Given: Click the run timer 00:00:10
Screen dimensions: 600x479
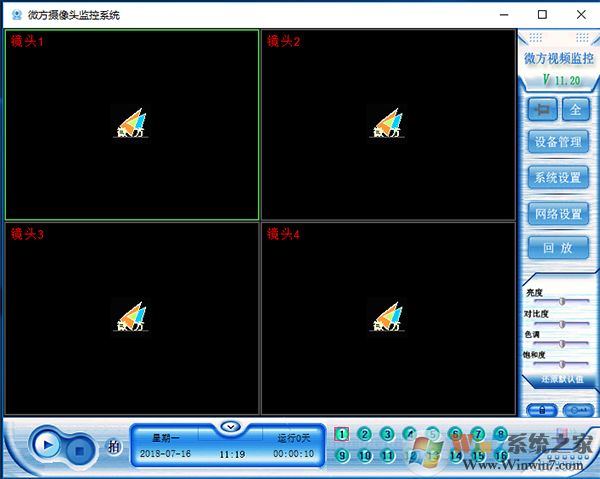Looking at the screenshot, I should point(293,454).
